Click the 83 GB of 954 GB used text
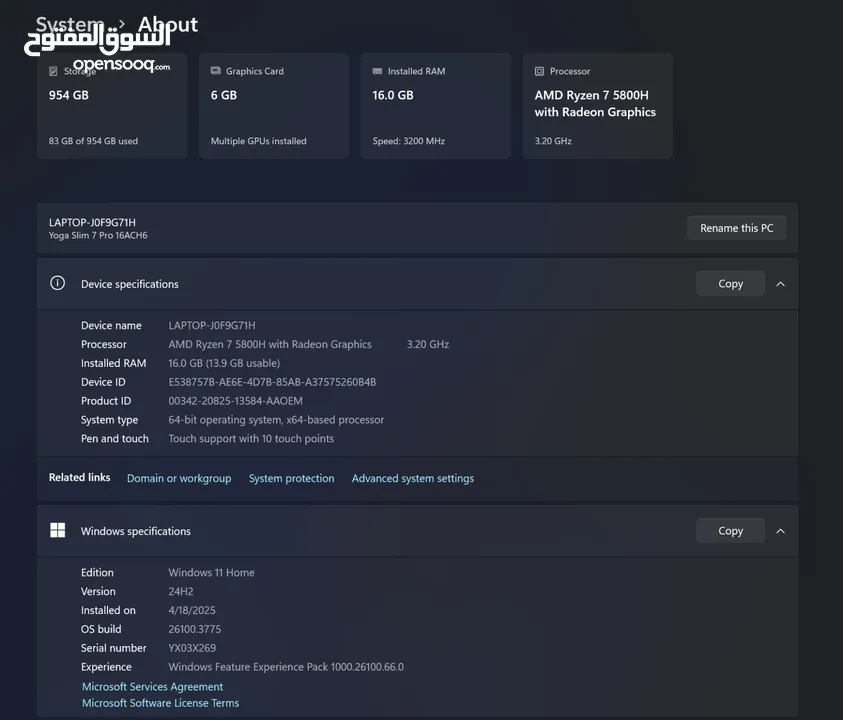The height and width of the screenshot is (720, 843). coord(93,141)
